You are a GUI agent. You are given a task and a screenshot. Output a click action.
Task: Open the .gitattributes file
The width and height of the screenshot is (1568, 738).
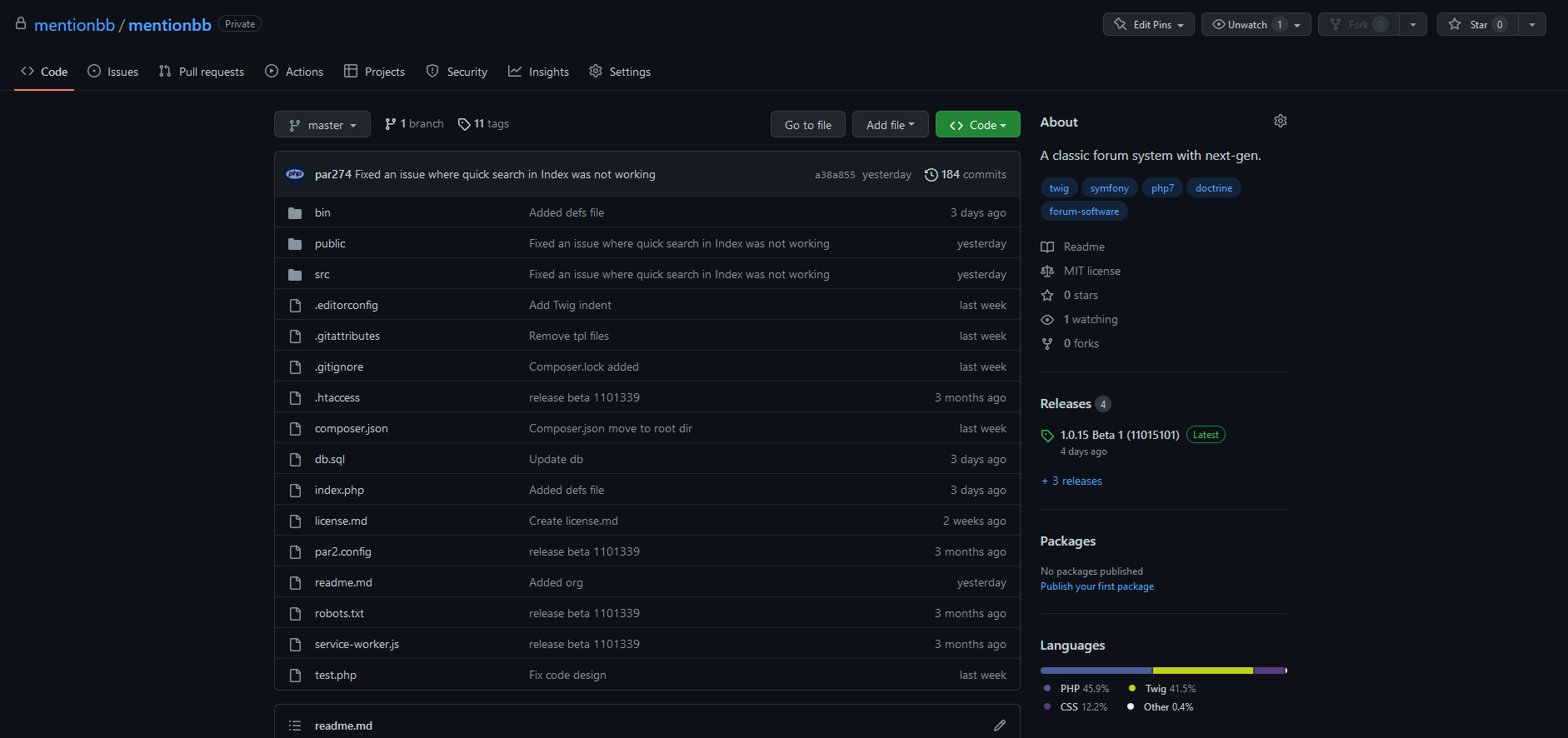coord(347,337)
